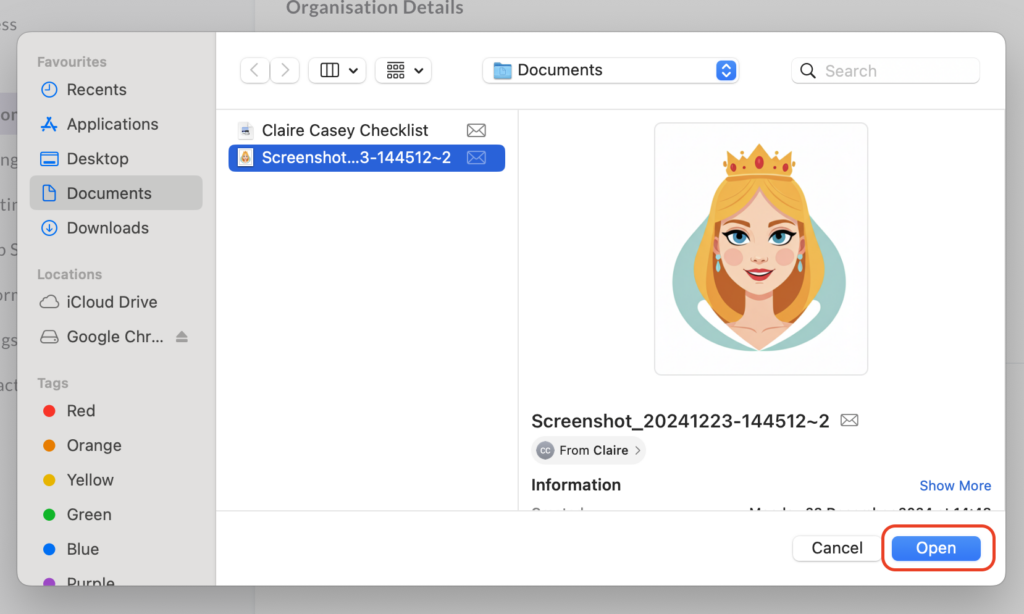Click the Applications icon in sidebar

click(49, 124)
